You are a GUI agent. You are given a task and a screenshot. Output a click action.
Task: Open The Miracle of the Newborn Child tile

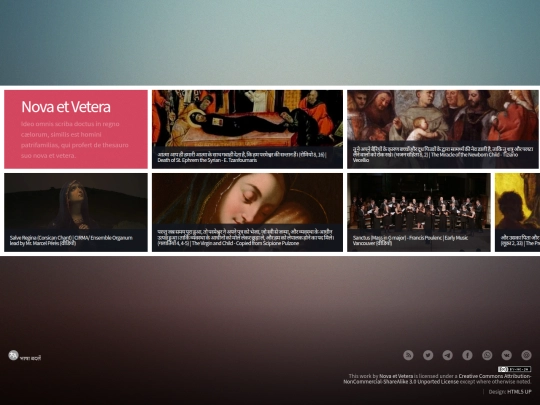(443, 129)
